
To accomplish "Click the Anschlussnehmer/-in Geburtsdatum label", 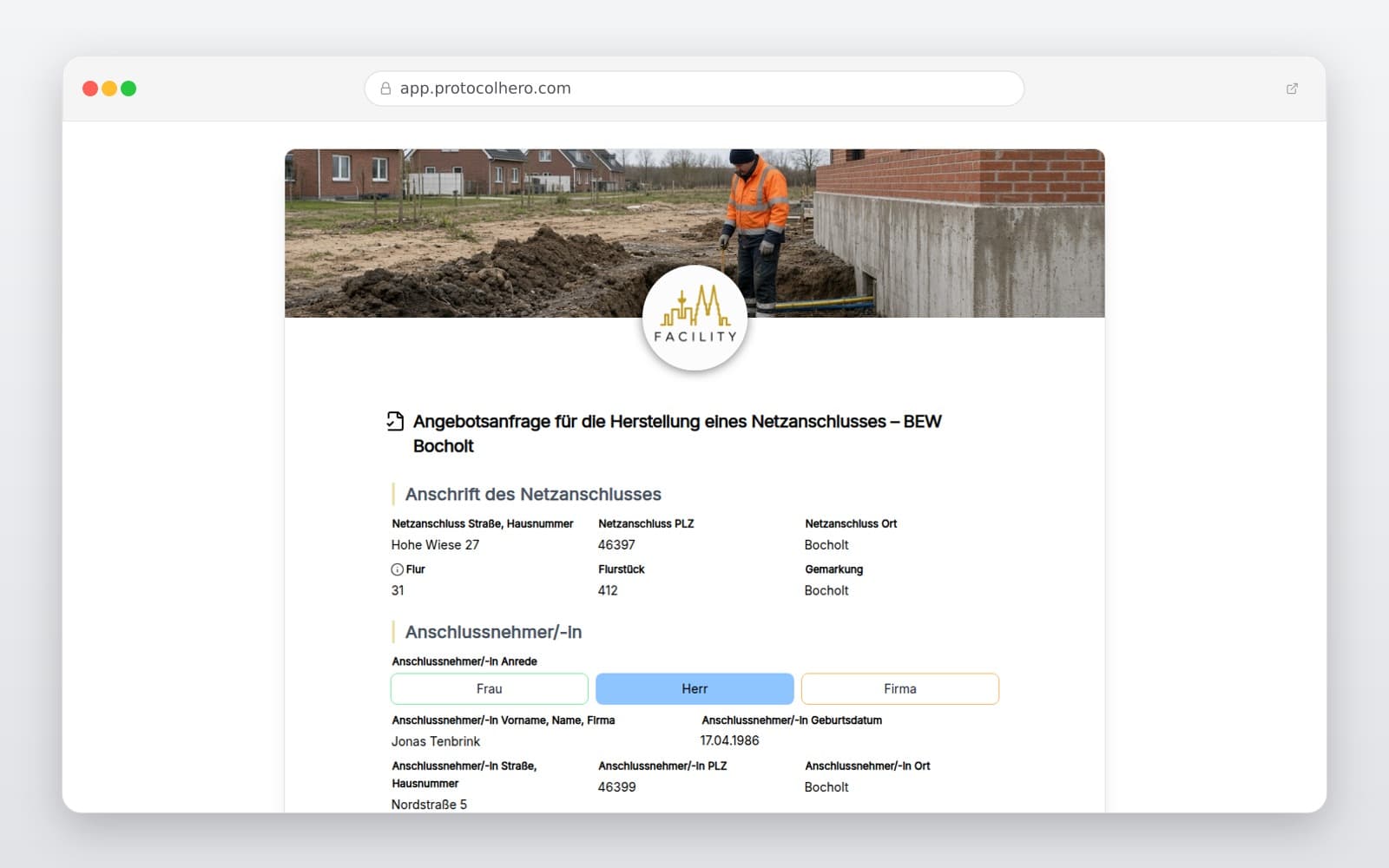I will [792, 720].
